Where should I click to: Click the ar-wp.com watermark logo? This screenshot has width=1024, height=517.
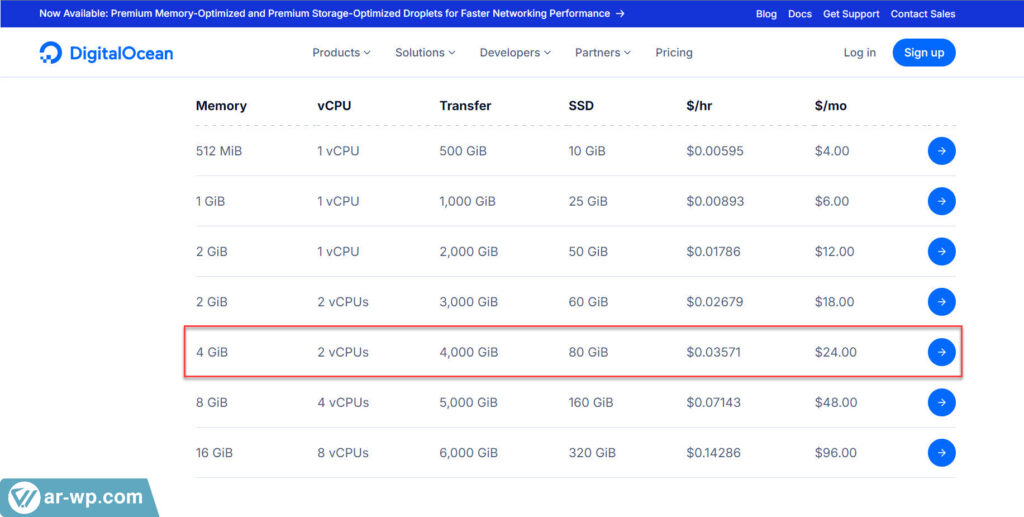(78, 497)
